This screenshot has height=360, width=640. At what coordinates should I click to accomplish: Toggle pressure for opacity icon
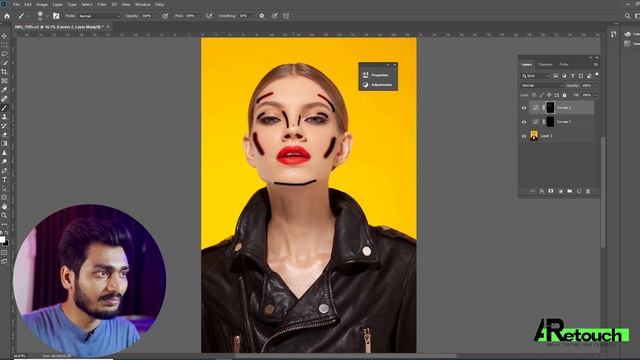pos(165,16)
